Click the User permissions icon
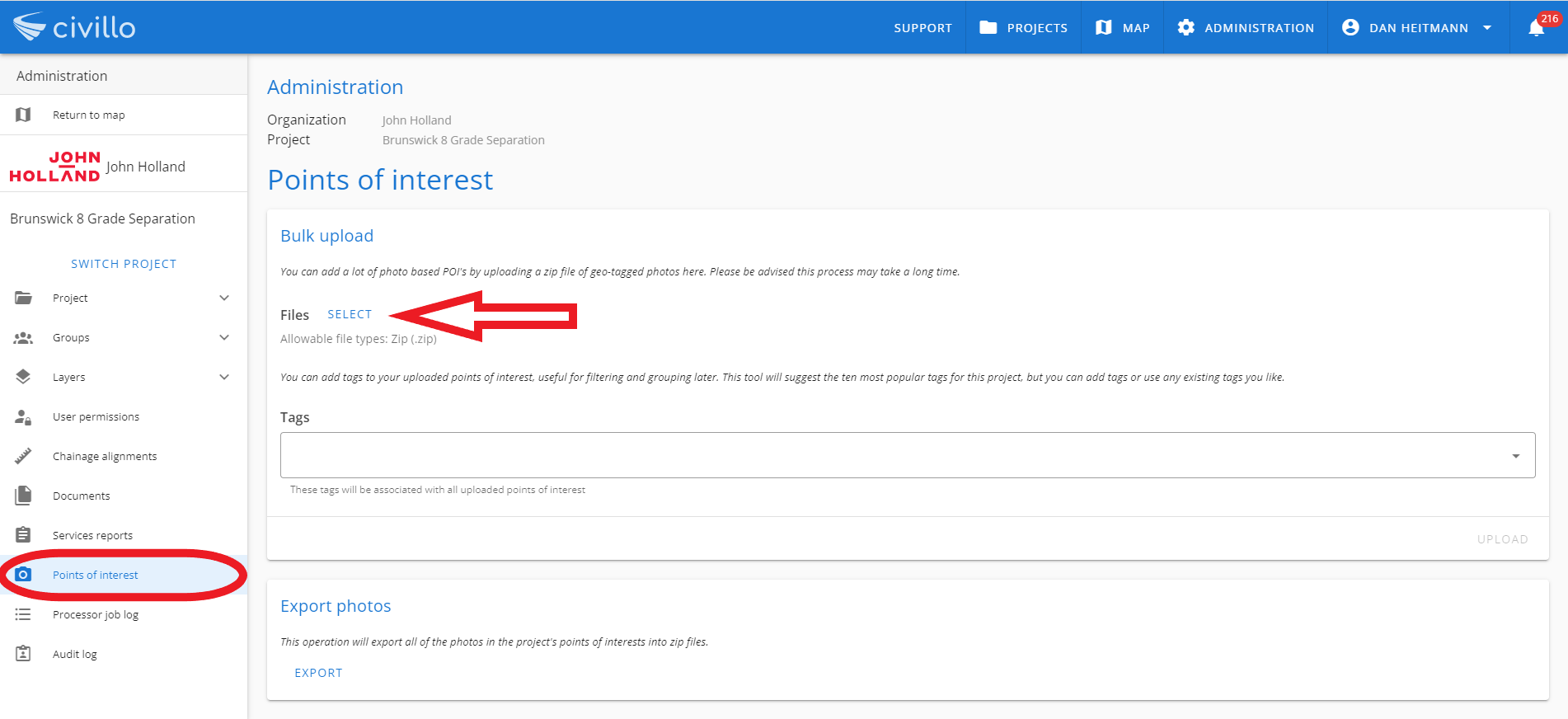 coord(23,417)
